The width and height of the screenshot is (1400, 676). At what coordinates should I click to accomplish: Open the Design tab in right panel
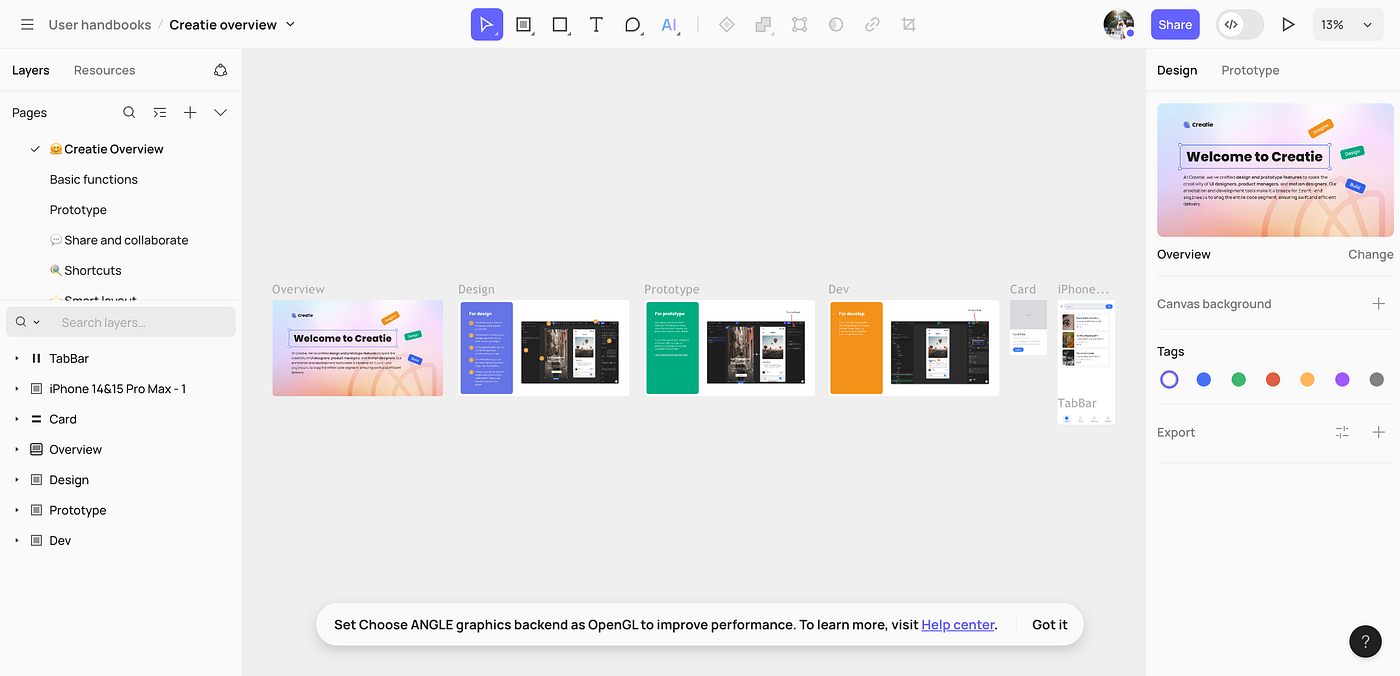[x=1177, y=70]
